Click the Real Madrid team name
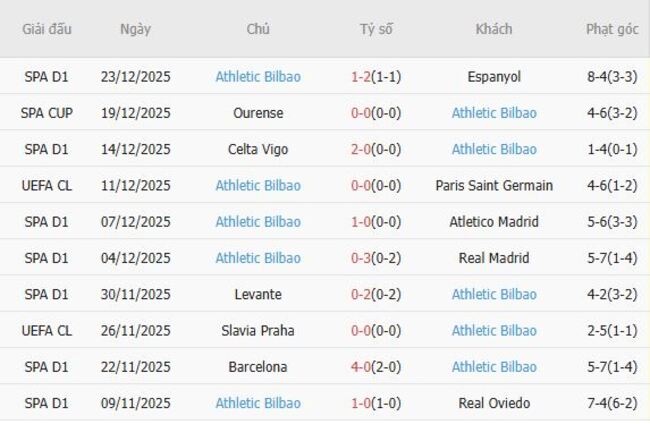Viewport: 650px width, 424px height. (493, 258)
